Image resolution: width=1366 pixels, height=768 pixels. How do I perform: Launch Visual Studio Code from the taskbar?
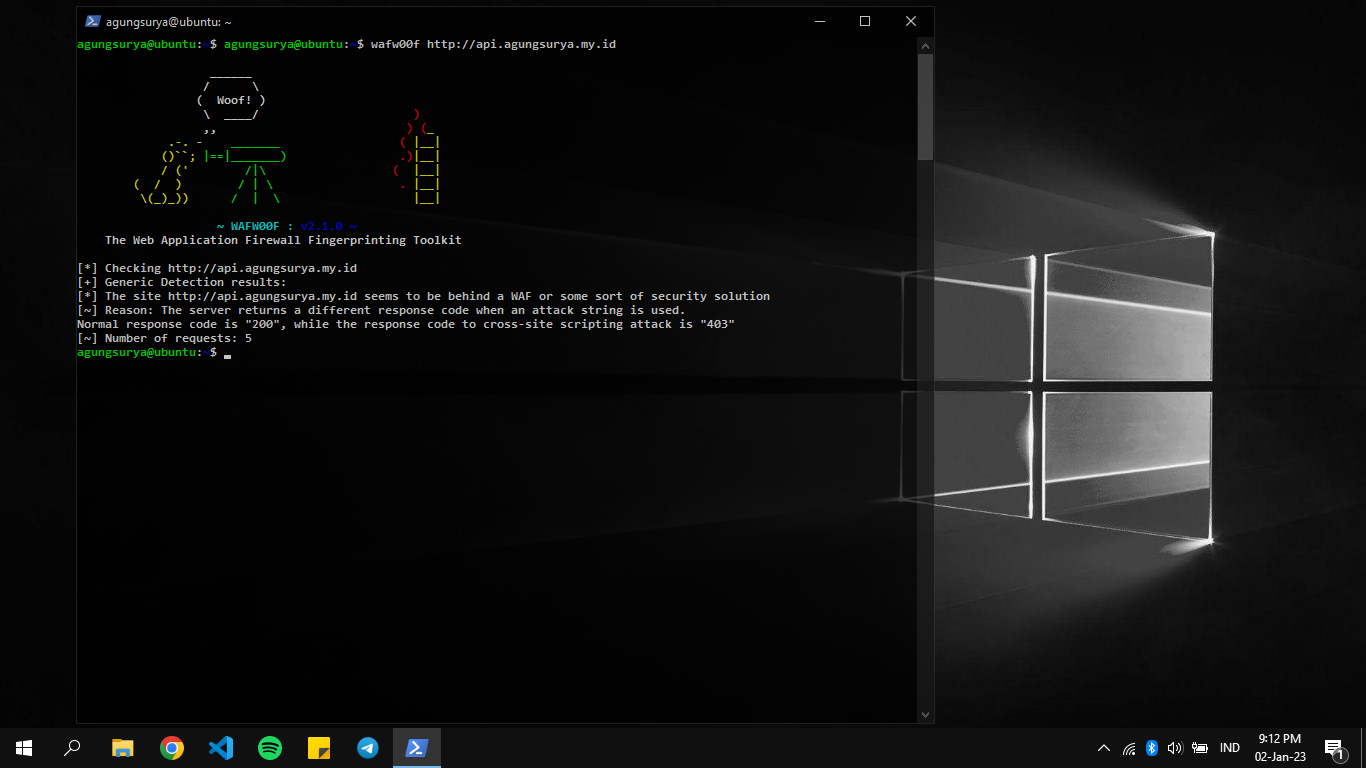tap(221, 748)
